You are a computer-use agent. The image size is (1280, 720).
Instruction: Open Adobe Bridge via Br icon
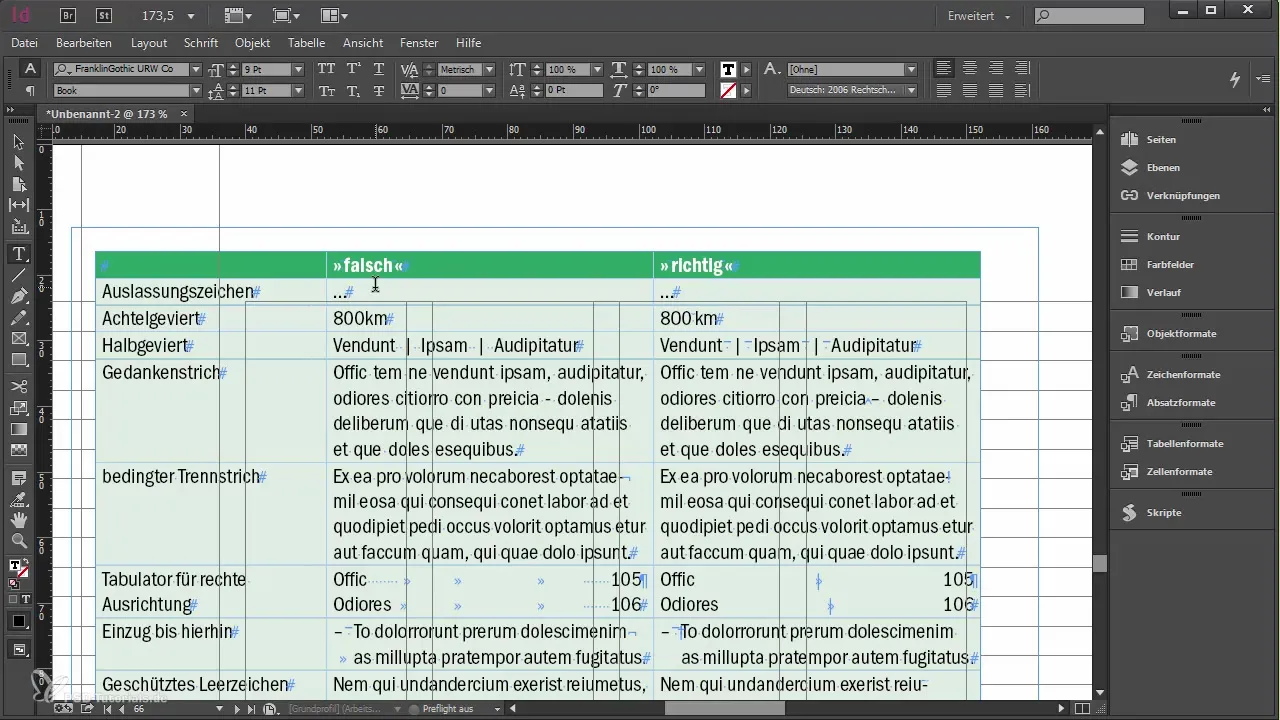tap(69, 16)
